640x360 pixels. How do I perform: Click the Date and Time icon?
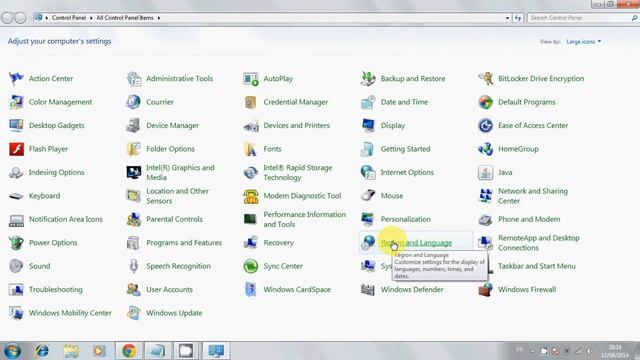point(368,102)
